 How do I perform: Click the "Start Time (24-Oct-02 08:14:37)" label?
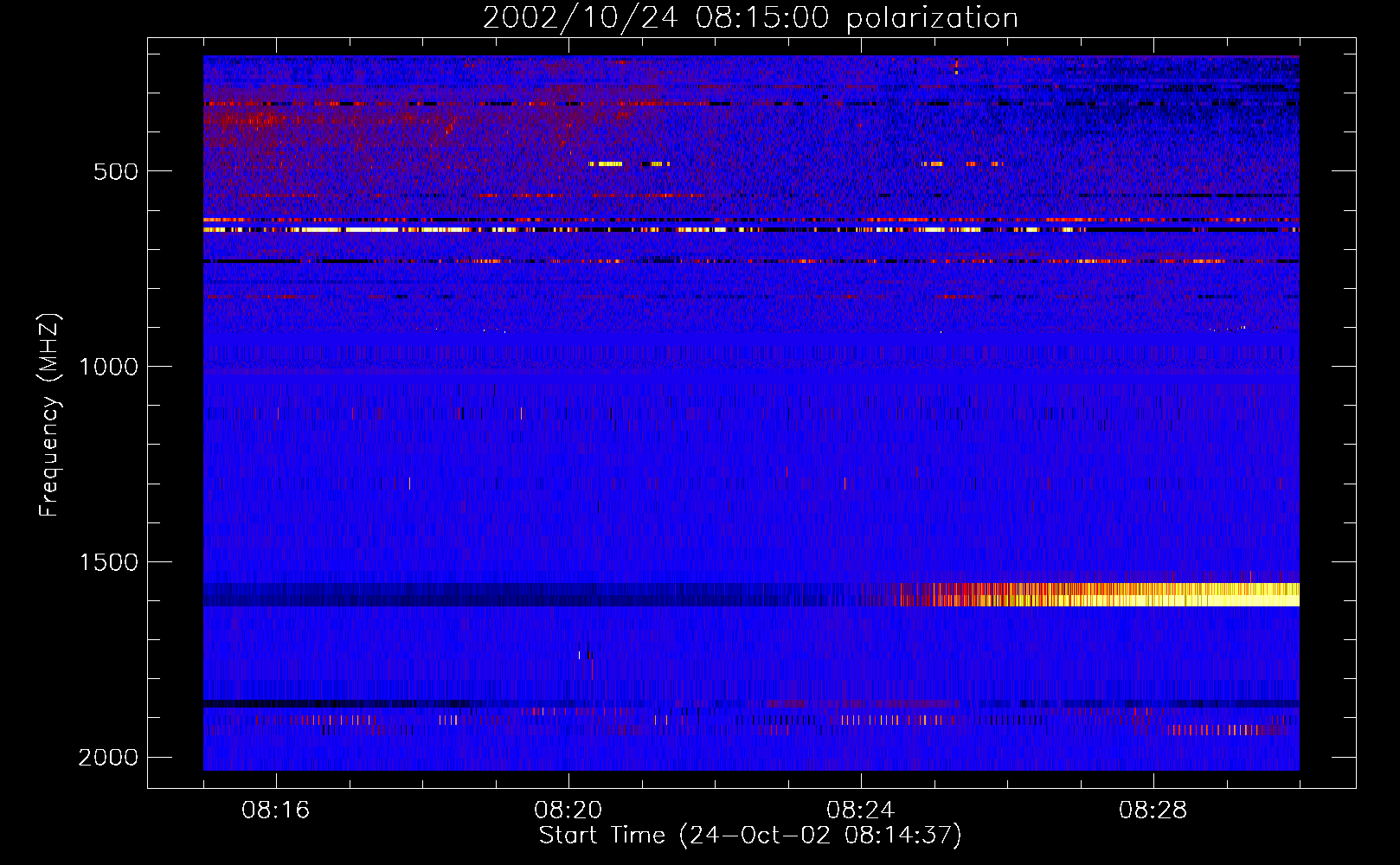(x=750, y=836)
